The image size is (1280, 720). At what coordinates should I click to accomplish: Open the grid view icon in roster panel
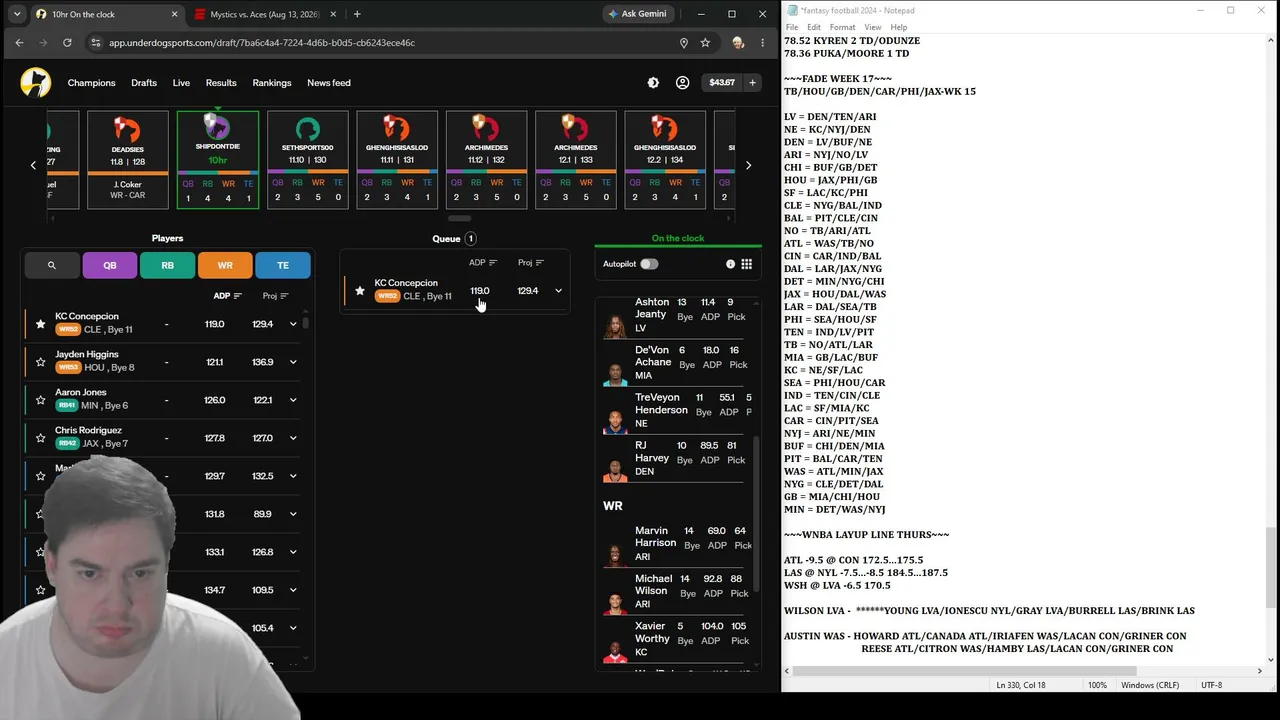(746, 264)
